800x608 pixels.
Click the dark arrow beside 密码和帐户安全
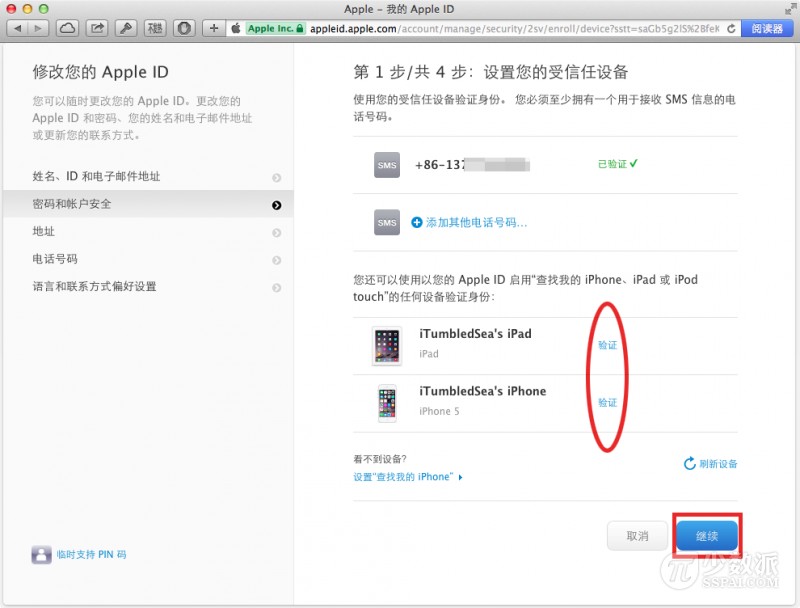coord(277,205)
